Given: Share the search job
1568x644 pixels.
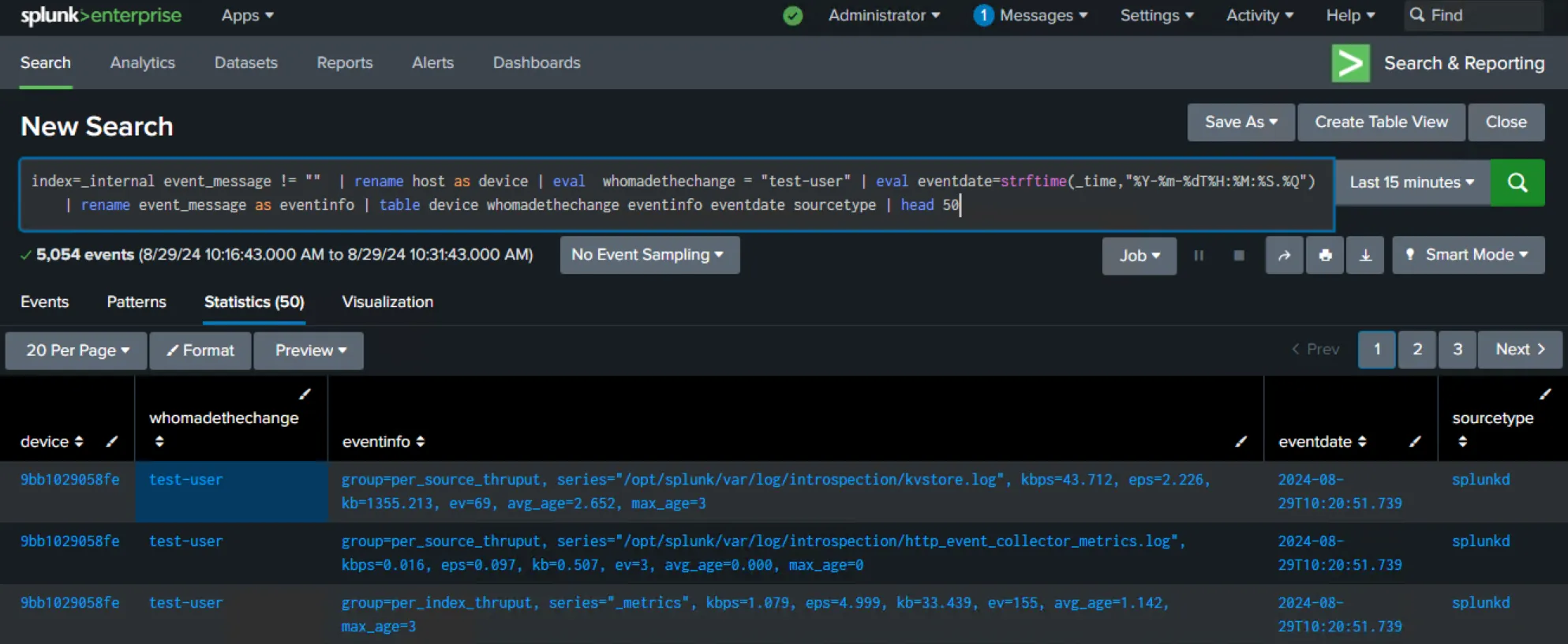Looking at the screenshot, I should click(x=1285, y=256).
